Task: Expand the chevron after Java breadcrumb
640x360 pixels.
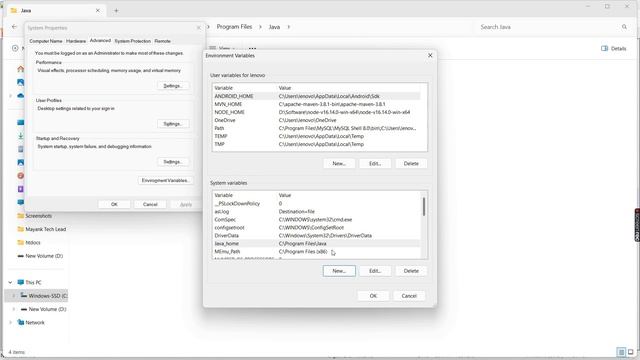Action: point(289,27)
